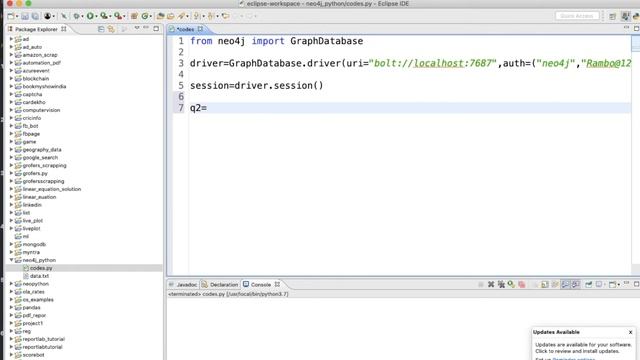Maximize the Package Explorer panel
Screen dimensions: 640x360
click(x=156, y=29)
